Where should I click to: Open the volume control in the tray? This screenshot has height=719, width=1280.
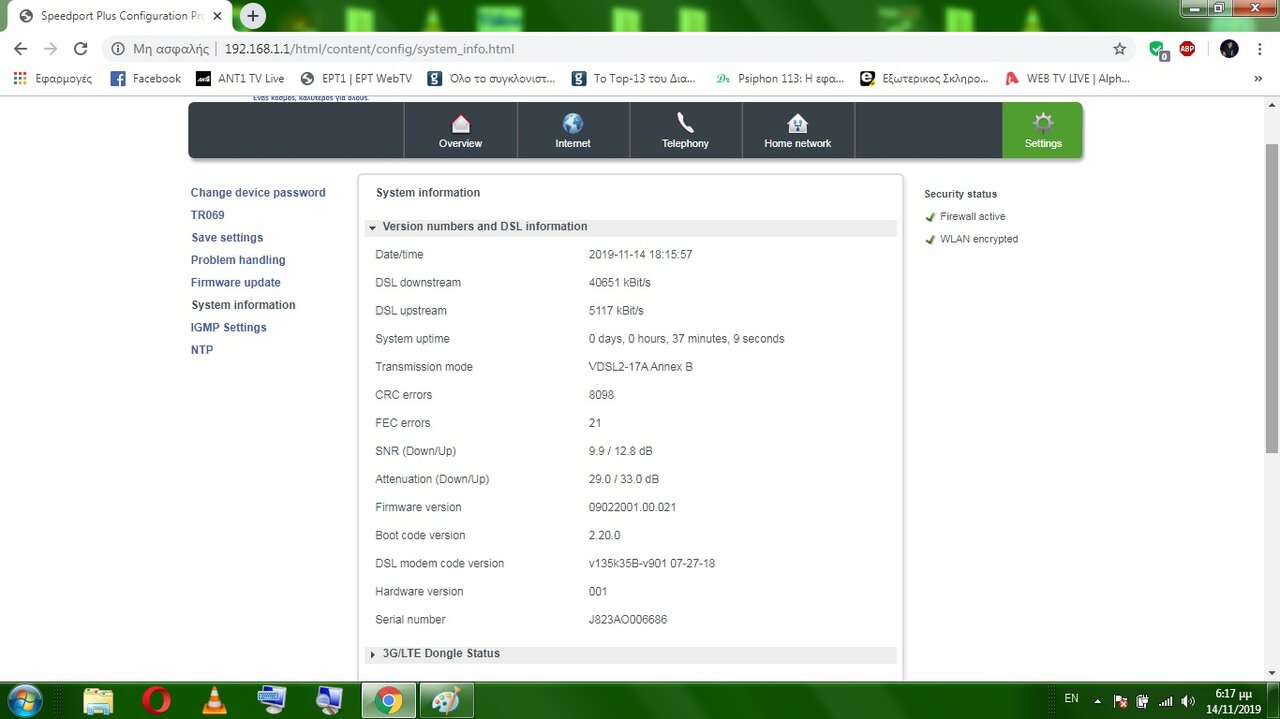[1187, 701]
